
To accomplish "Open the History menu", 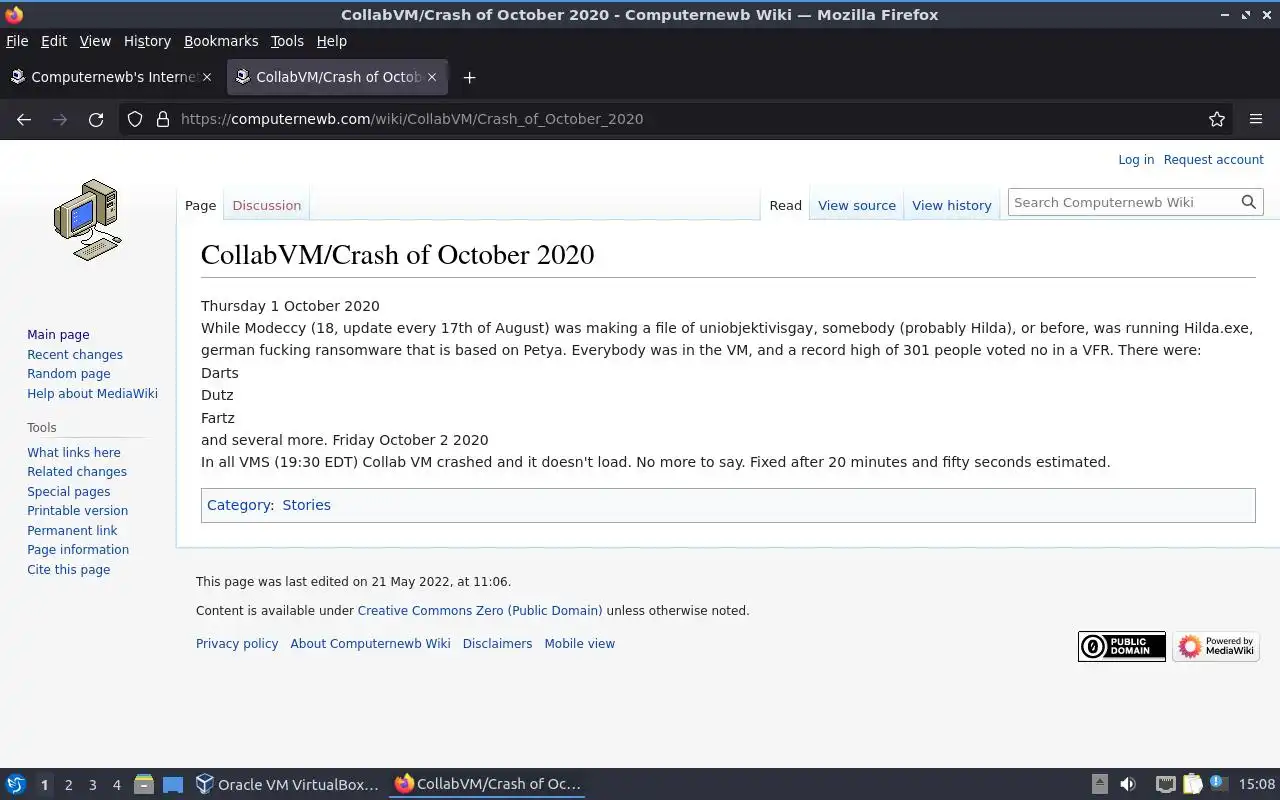I will [147, 41].
